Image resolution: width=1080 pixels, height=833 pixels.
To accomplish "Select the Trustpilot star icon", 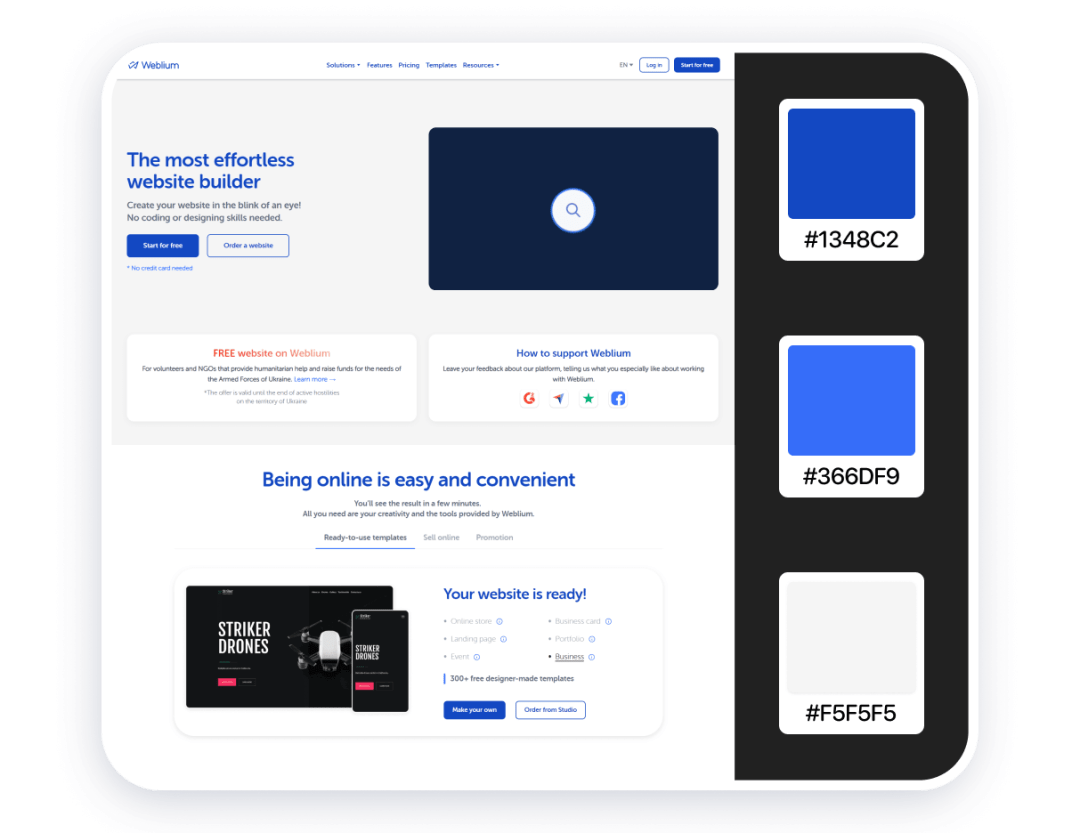I will coord(588,398).
